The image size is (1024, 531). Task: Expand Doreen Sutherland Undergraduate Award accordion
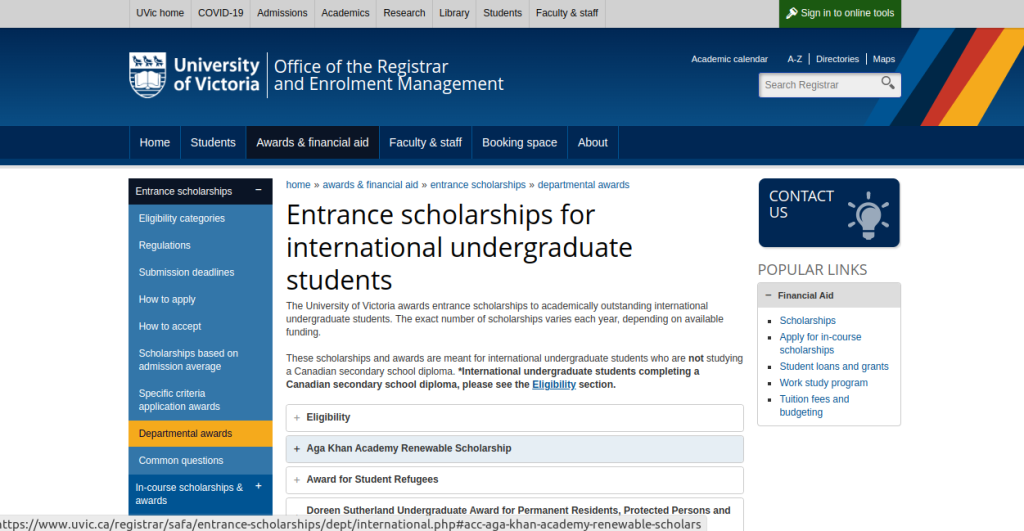pos(515,513)
